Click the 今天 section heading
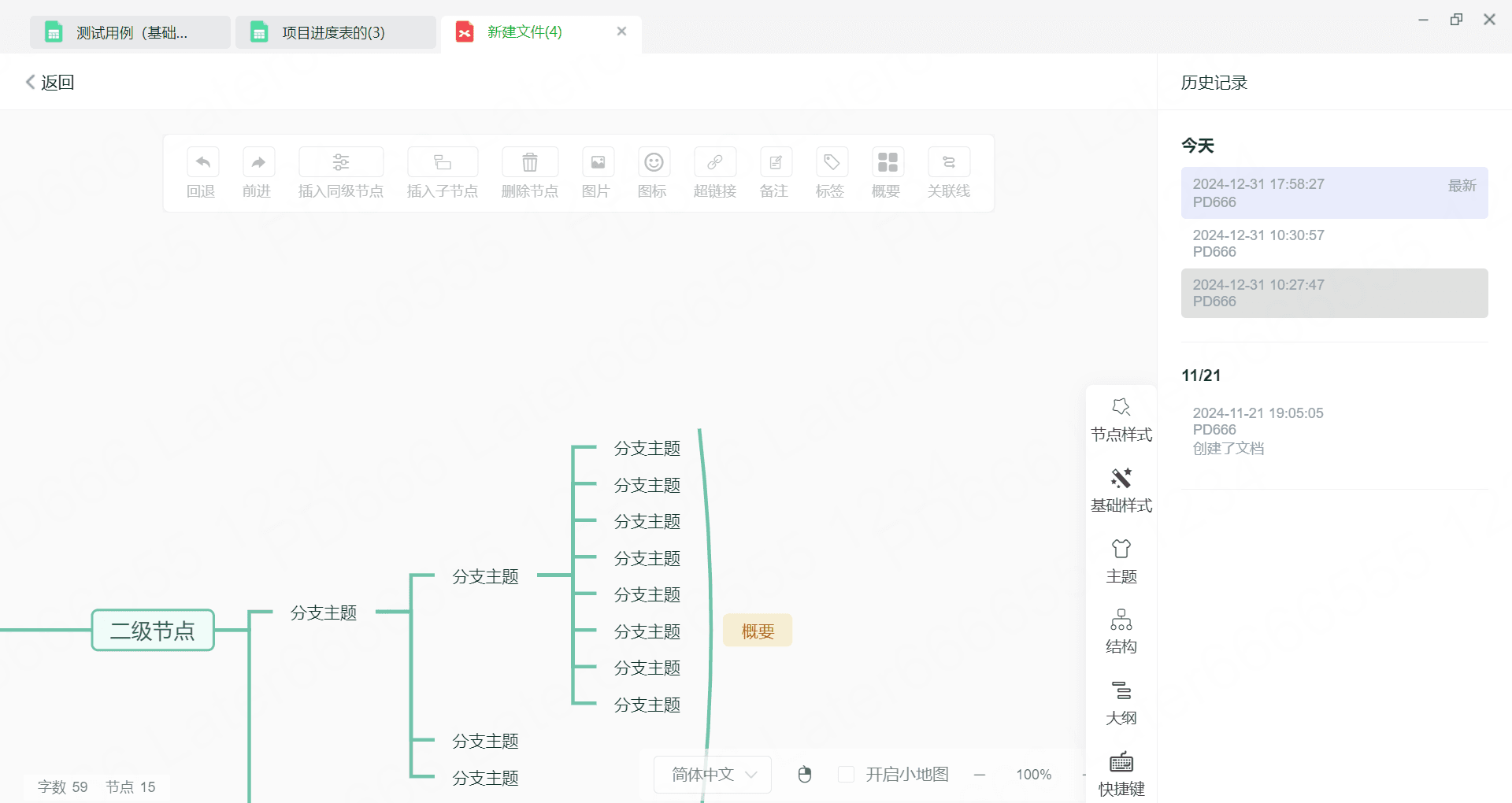 [1198, 146]
